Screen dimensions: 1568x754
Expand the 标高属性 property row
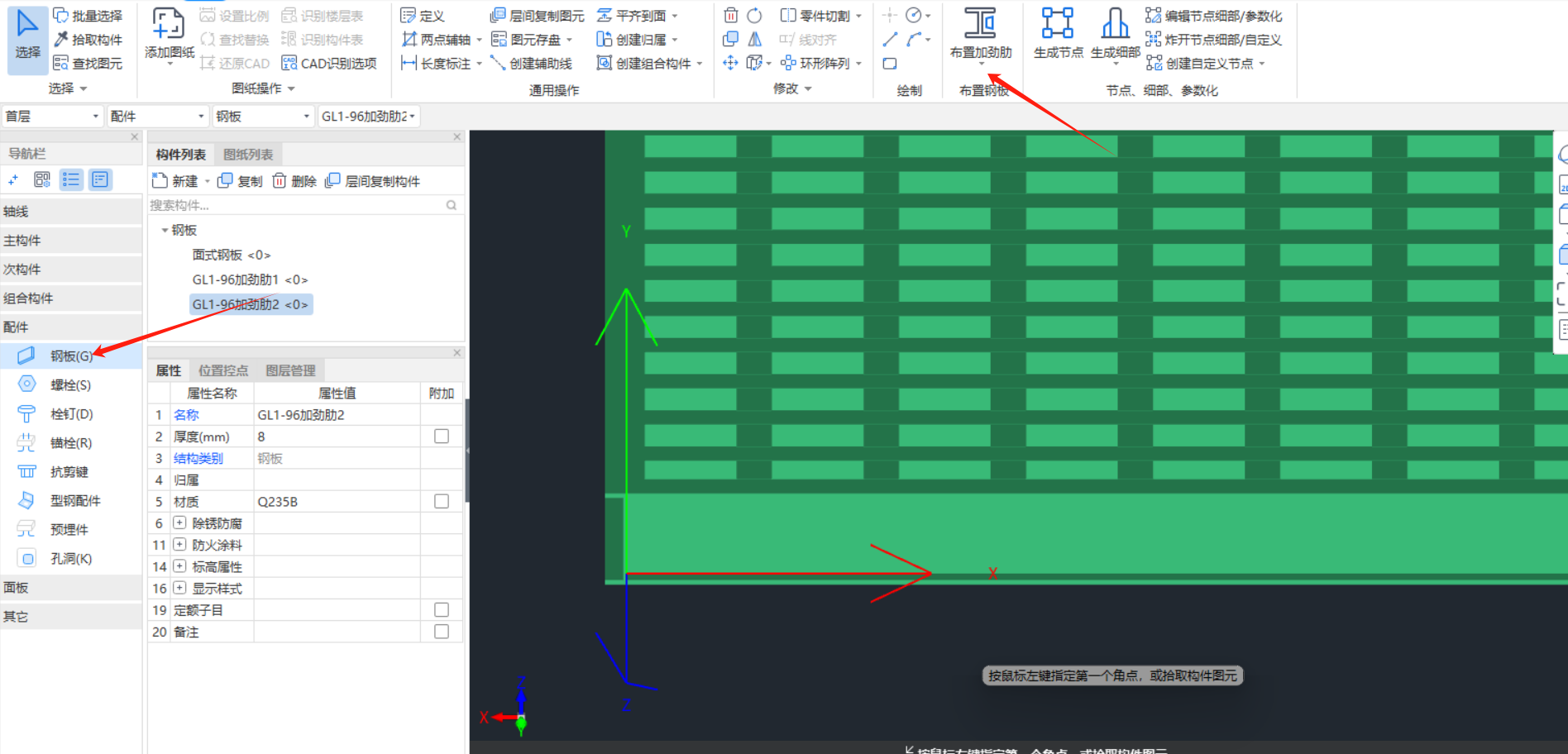(179, 566)
